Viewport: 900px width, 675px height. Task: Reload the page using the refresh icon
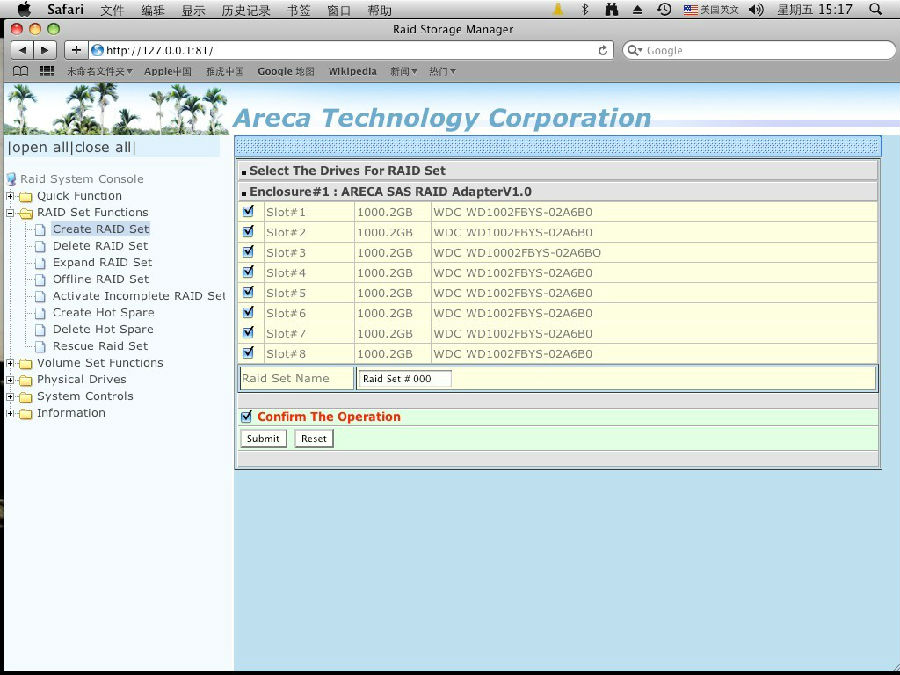coord(603,50)
